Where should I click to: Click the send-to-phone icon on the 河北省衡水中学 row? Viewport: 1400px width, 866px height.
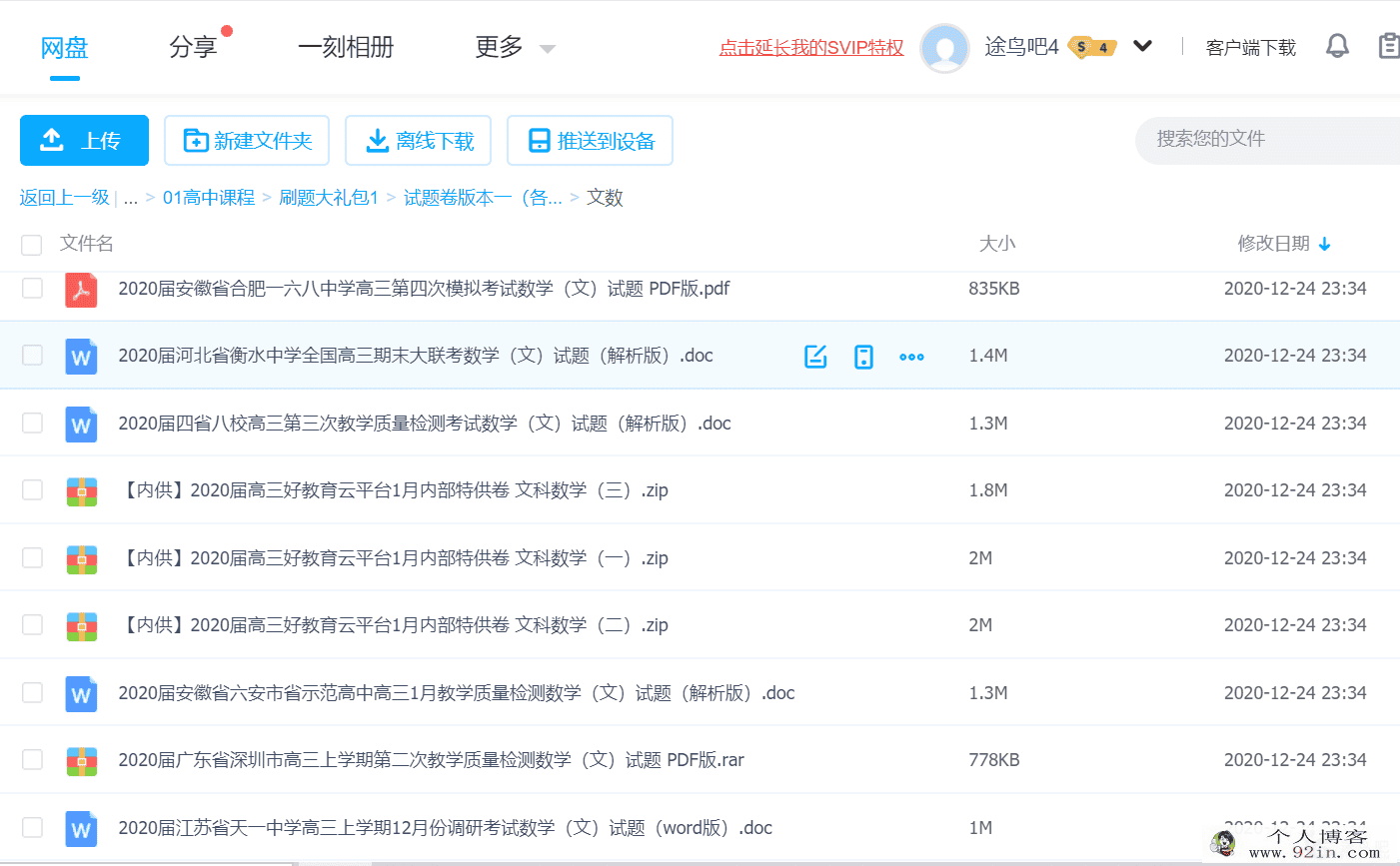pos(863,357)
